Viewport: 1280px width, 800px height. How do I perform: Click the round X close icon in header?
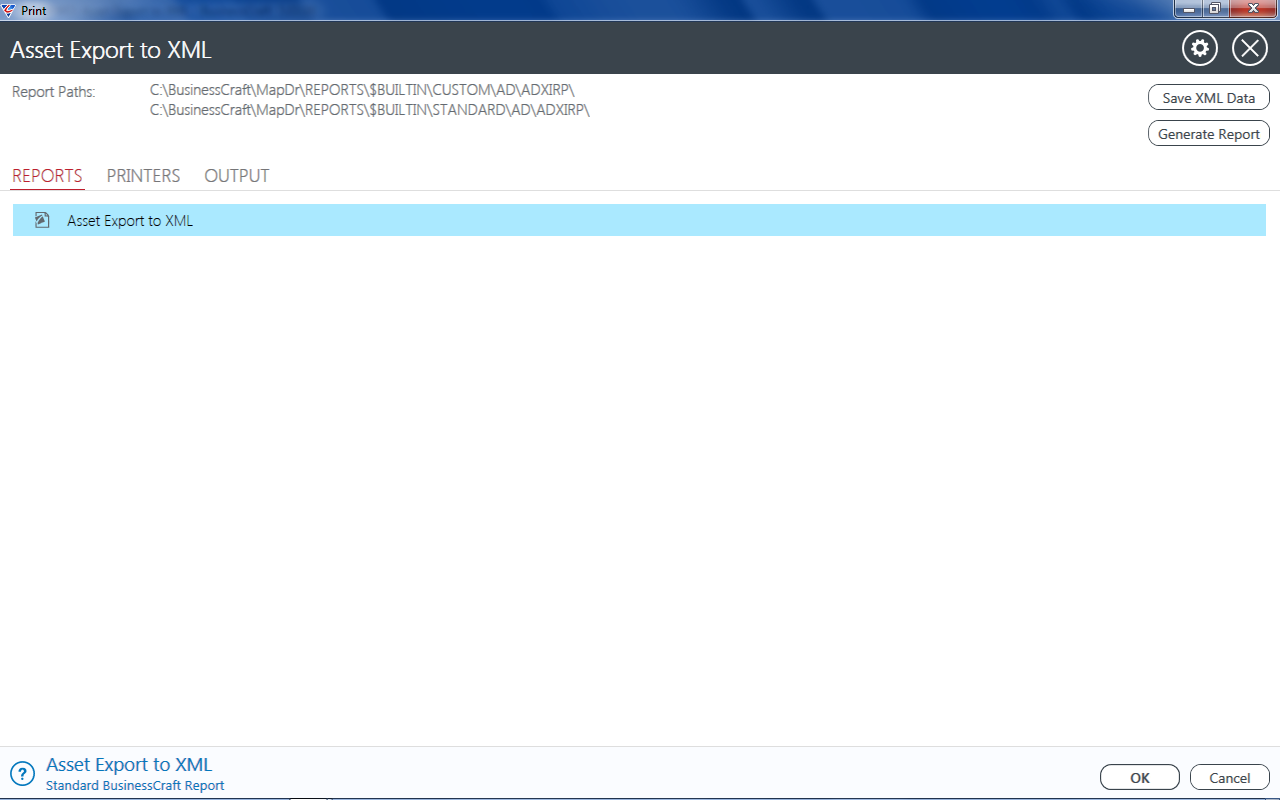pyautogui.click(x=1250, y=48)
